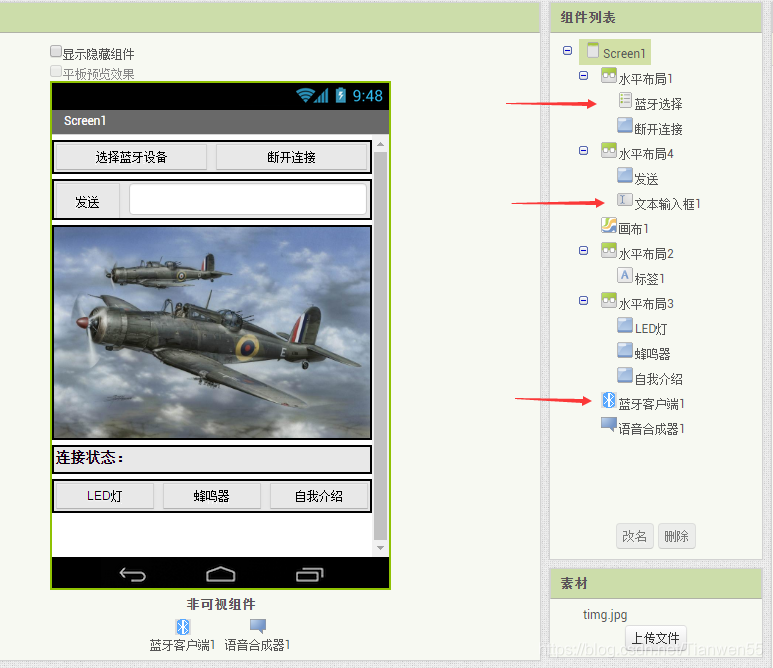This screenshot has width=773, height=668.
Task: Select the 蓝牙客户端1 tree item label
Action: 651,404
